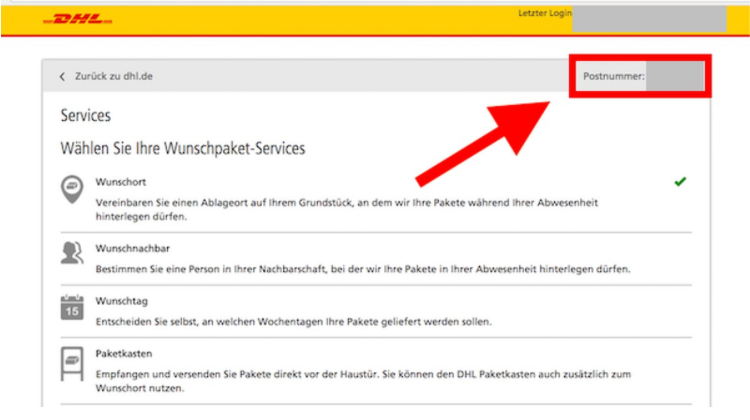Screen dimensions: 750x420
Task: Select the Wunschnachbar service heading
Action: pos(132,248)
